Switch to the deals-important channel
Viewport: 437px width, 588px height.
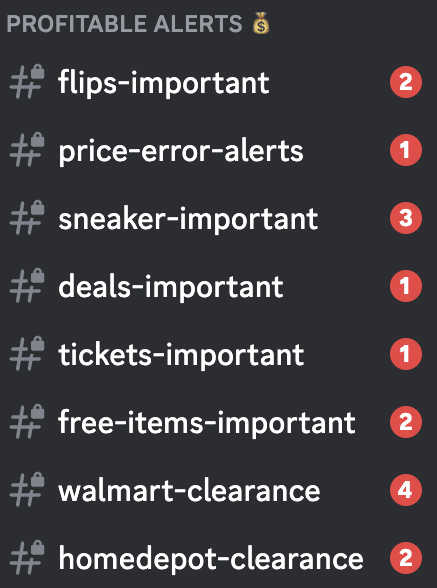[x=218, y=286]
